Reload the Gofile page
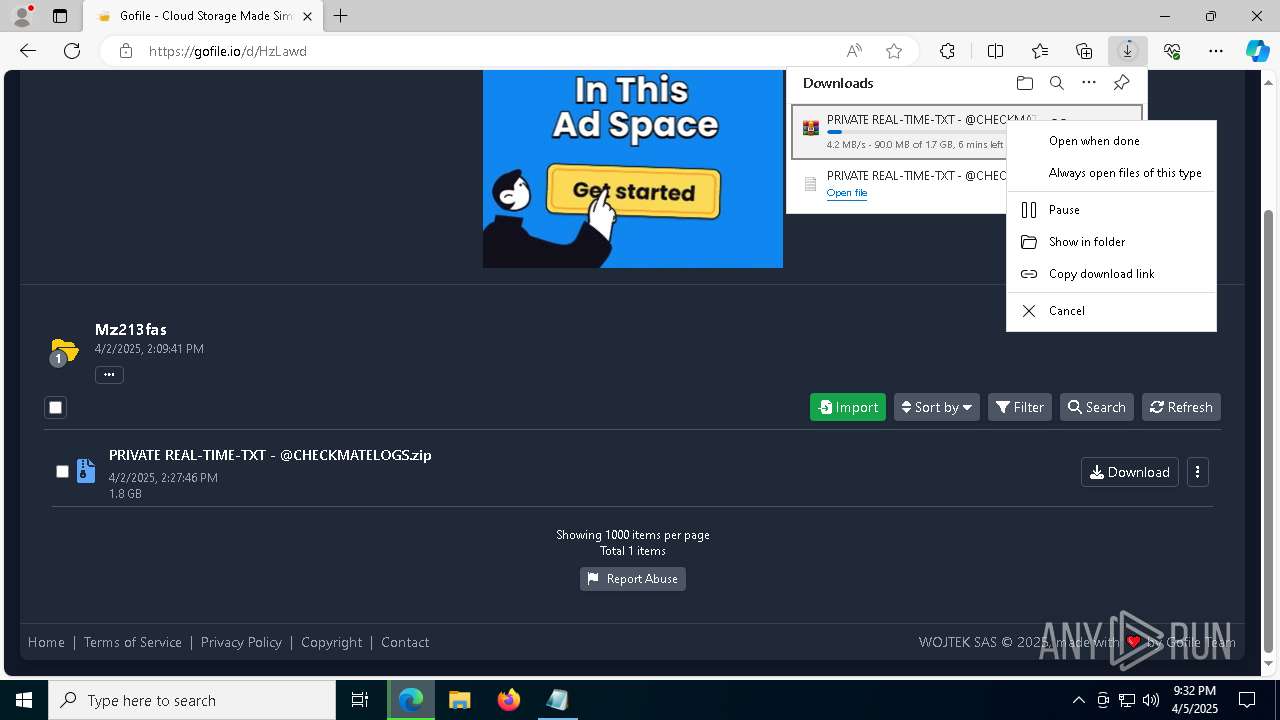 (72, 51)
